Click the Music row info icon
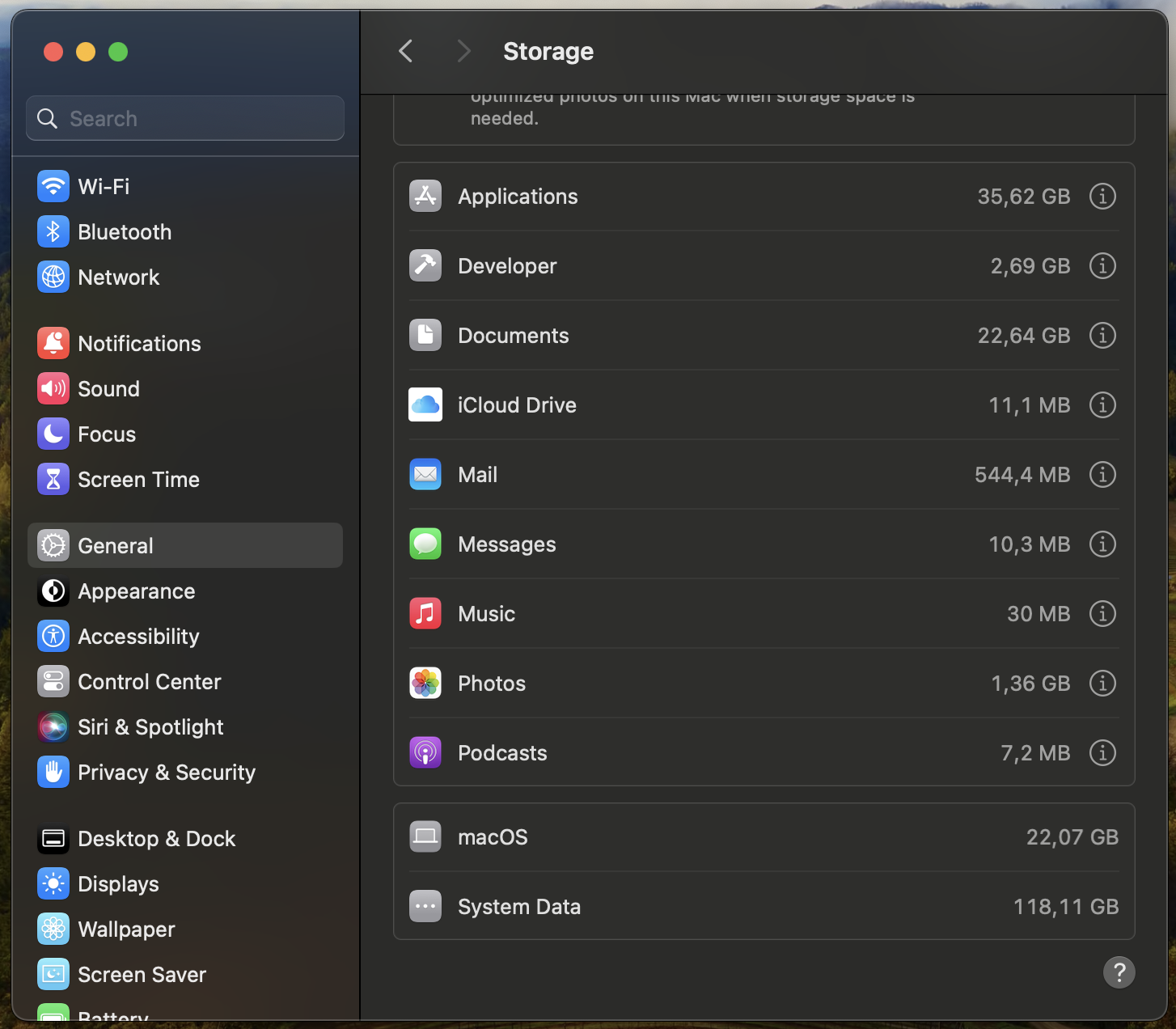Image resolution: width=1176 pixels, height=1029 pixels. pos(1102,613)
